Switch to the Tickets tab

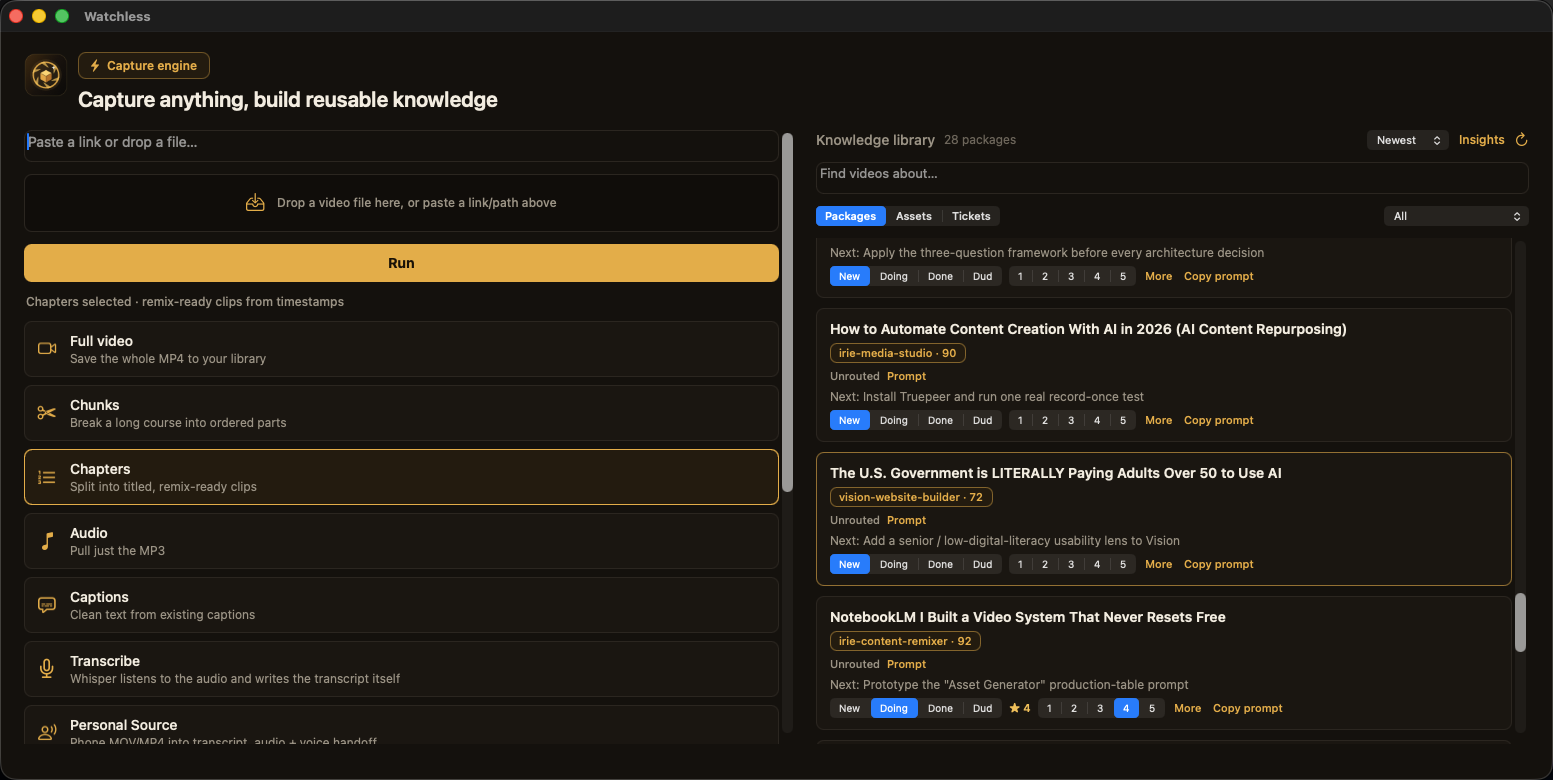click(971, 216)
